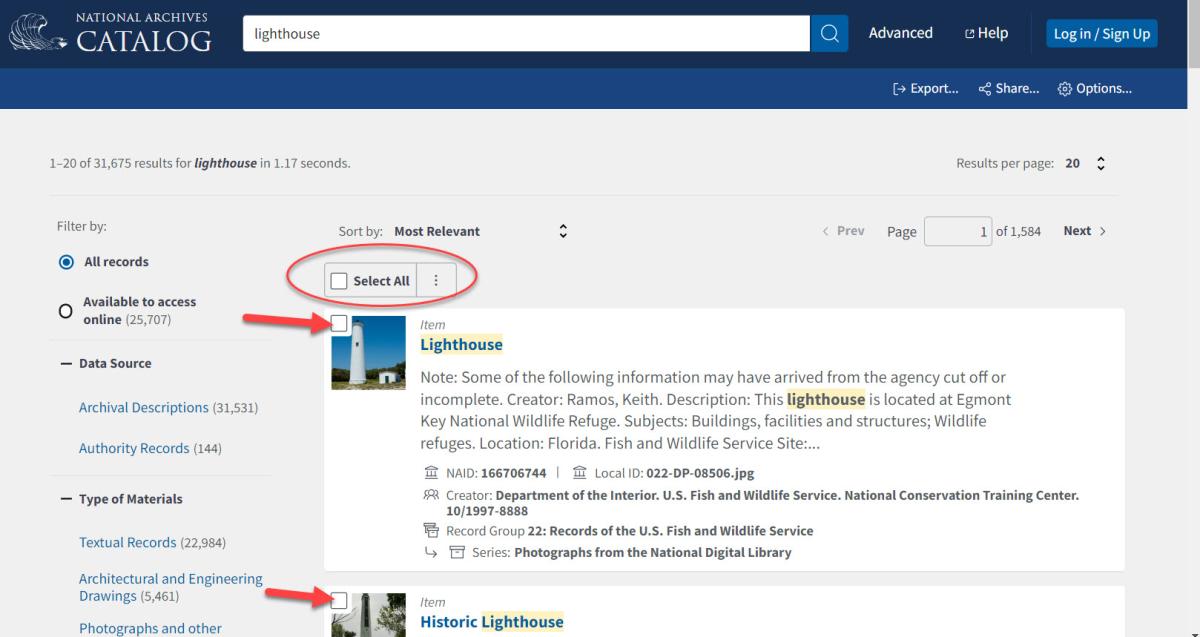The height and width of the screenshot is (637, 1200).
Task: Select Available to access online filter
Action: pos(66,311)
